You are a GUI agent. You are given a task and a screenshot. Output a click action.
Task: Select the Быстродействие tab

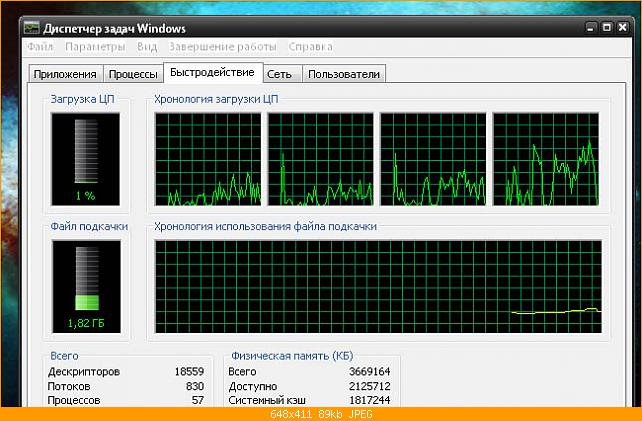pyautogui.click(x=212, y=72)
